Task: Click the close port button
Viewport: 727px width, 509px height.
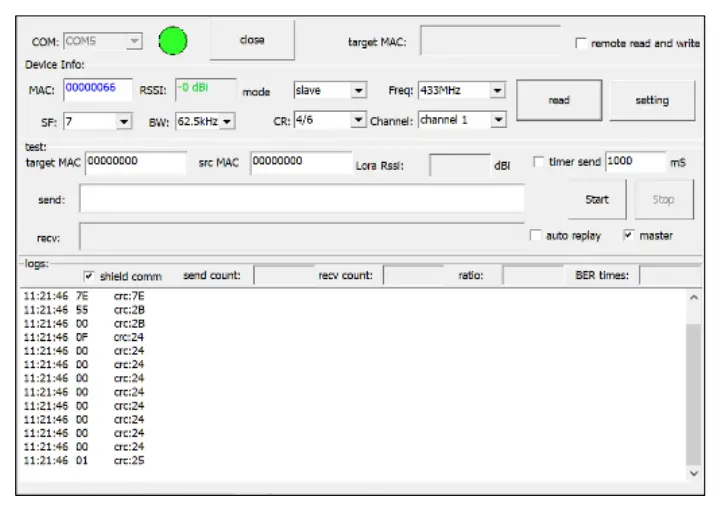Action: (252, 40)
